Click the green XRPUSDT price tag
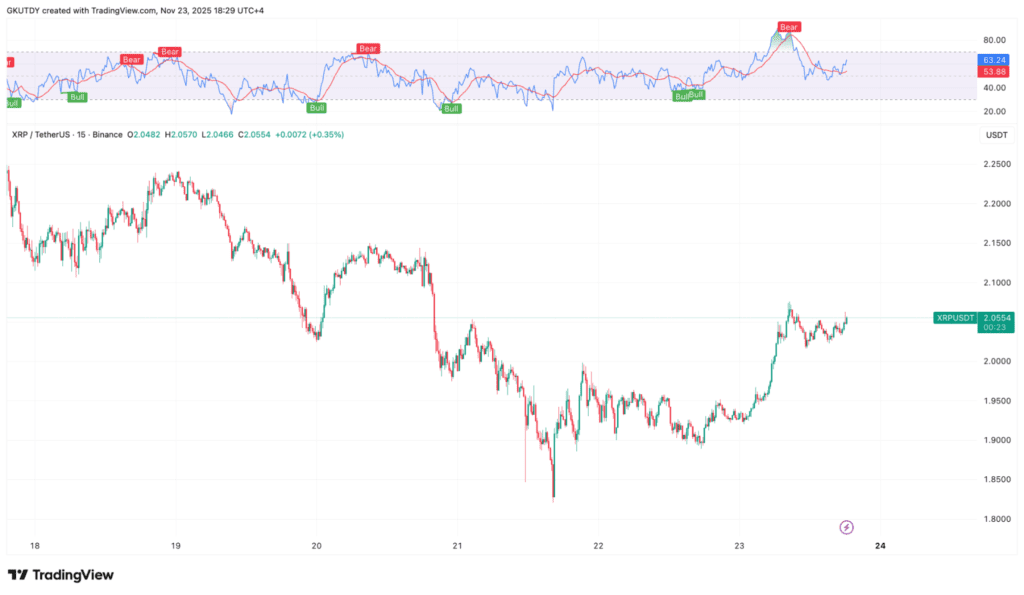Viewport: 1024px width, 595px height. [954, 317]
